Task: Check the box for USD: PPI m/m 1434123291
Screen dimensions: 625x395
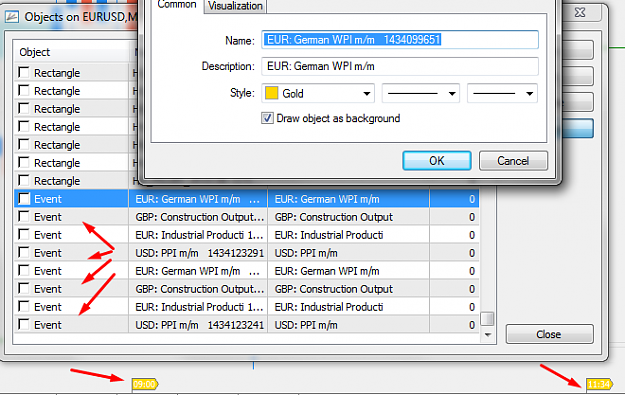Action: (24, 252)
